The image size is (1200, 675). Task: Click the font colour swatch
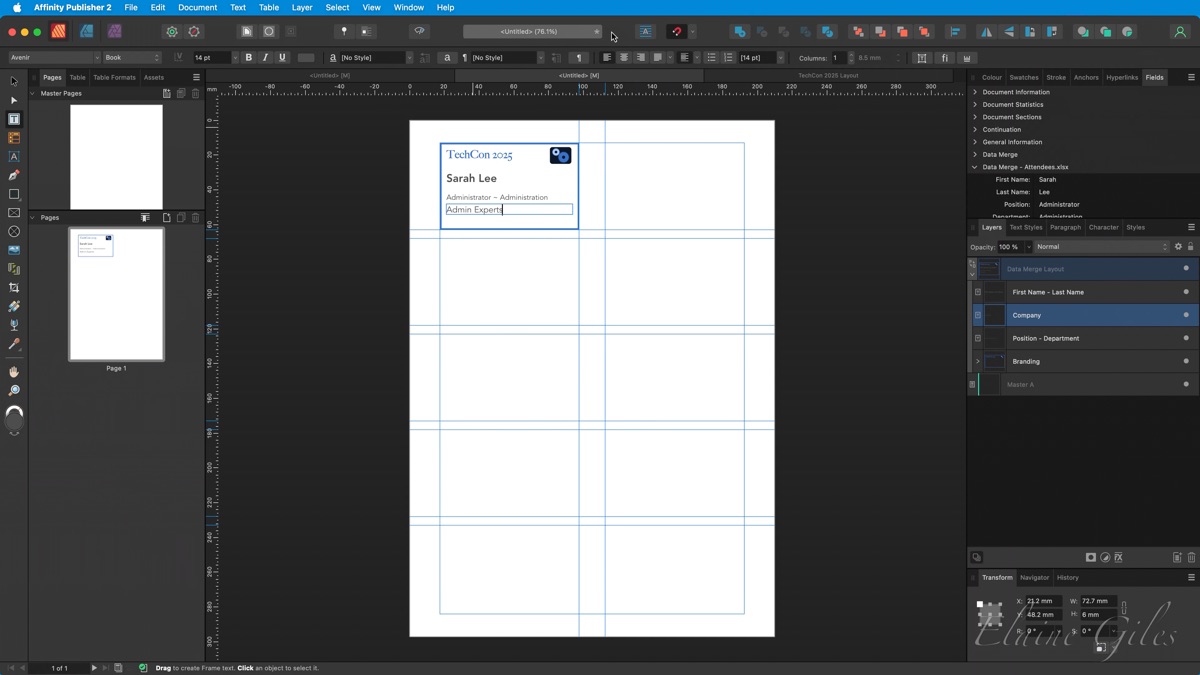pos(306,58)
